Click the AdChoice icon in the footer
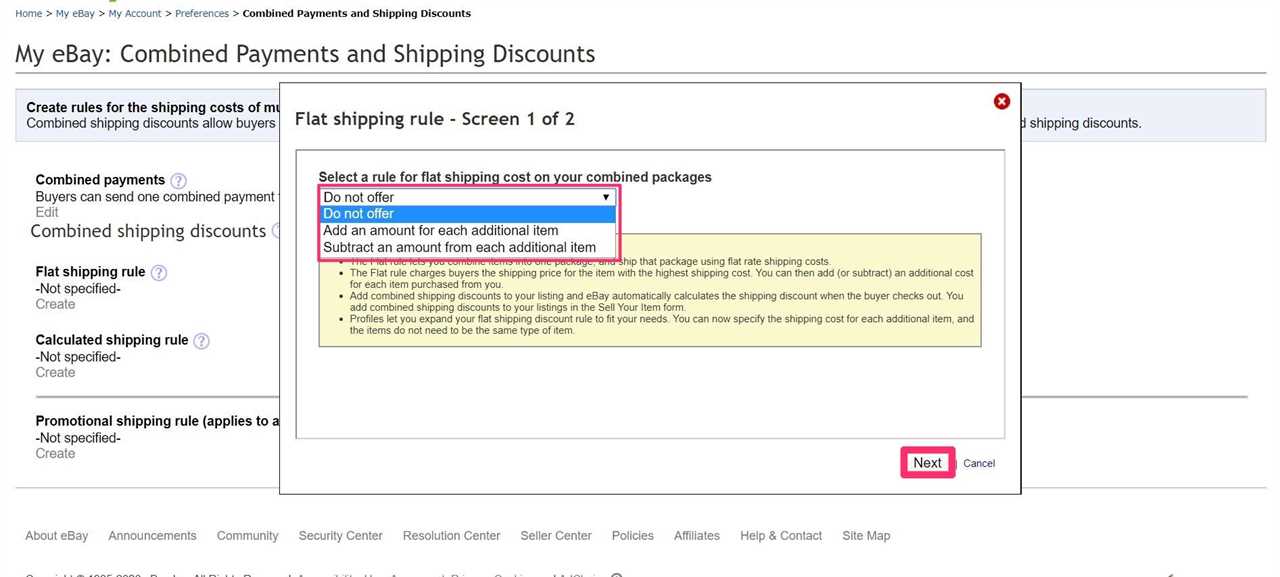1280x577 pixels. pyautogui.click(x=617, y=574)
